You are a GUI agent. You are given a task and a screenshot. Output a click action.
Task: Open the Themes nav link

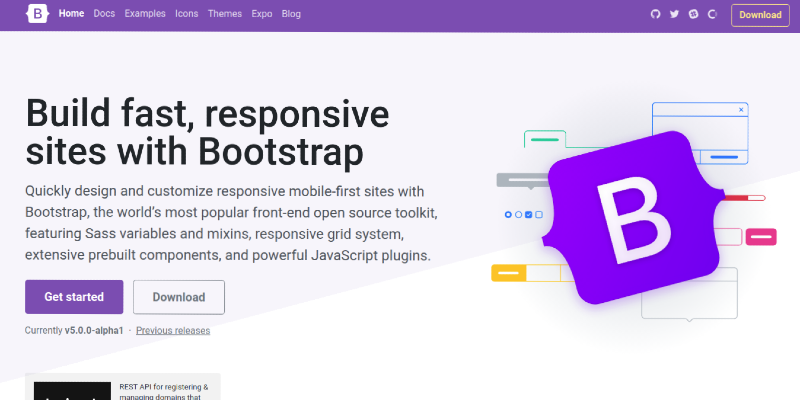224,15
